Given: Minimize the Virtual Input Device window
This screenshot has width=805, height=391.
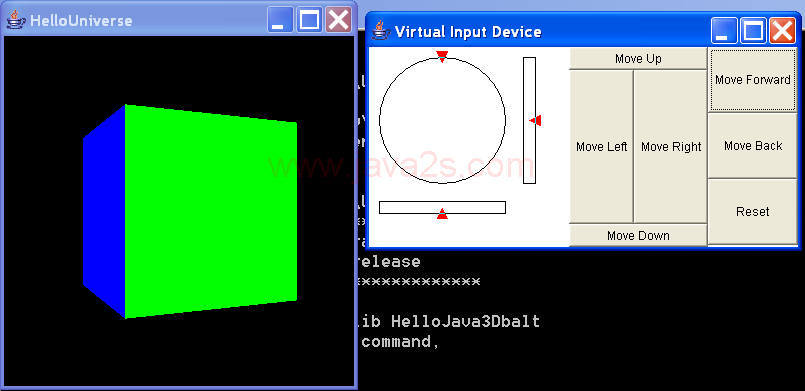Looking at the screenshot, I should pyautogui.click(x=724, y=31).
